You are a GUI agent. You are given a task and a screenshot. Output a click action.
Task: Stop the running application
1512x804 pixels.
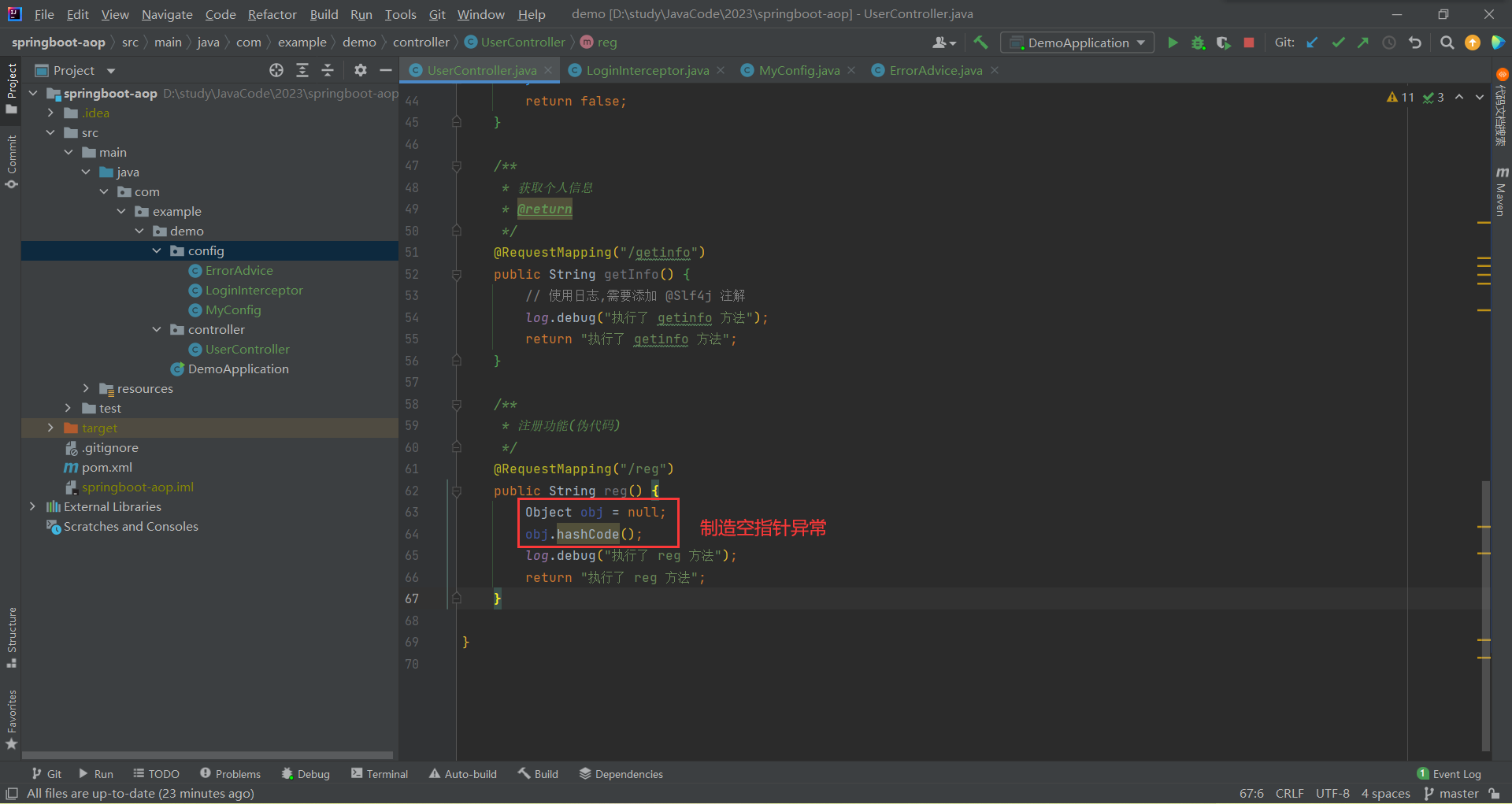click(x=1249, y=43)
